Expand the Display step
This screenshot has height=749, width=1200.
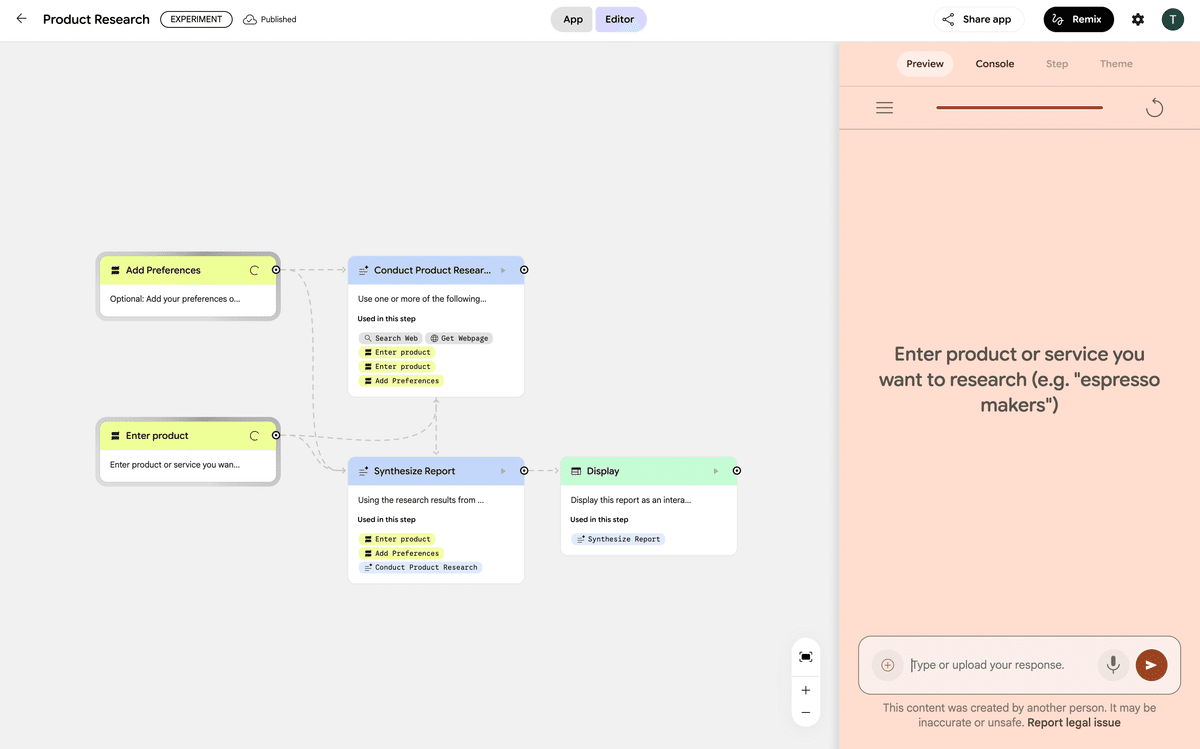[x=717, y=470]
